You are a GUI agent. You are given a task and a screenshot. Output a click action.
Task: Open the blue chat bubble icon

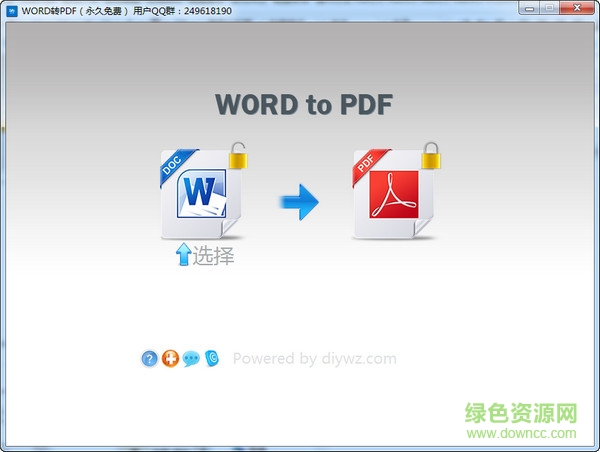(x=191, y=359)
